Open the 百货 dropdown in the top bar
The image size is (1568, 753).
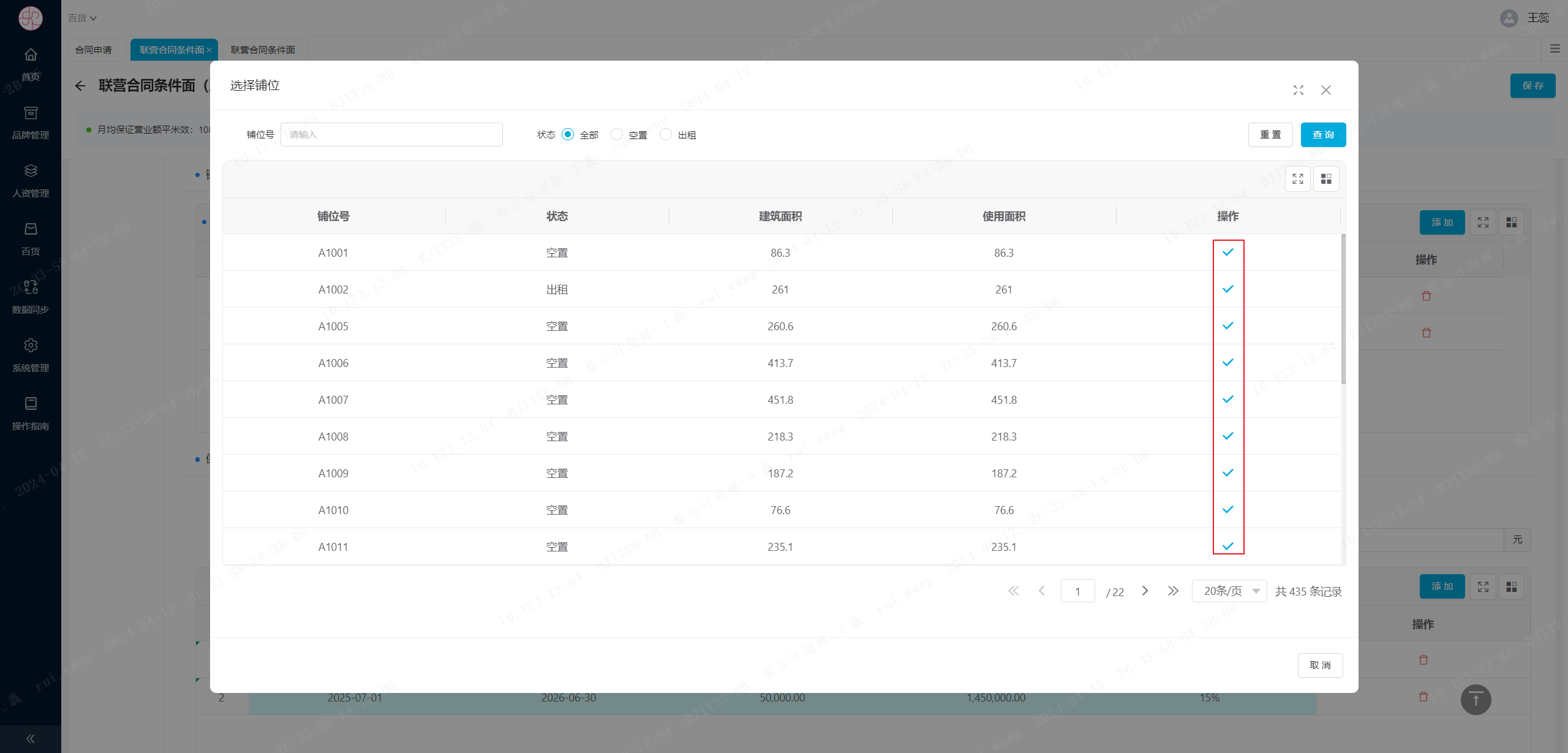coord(82,18)
